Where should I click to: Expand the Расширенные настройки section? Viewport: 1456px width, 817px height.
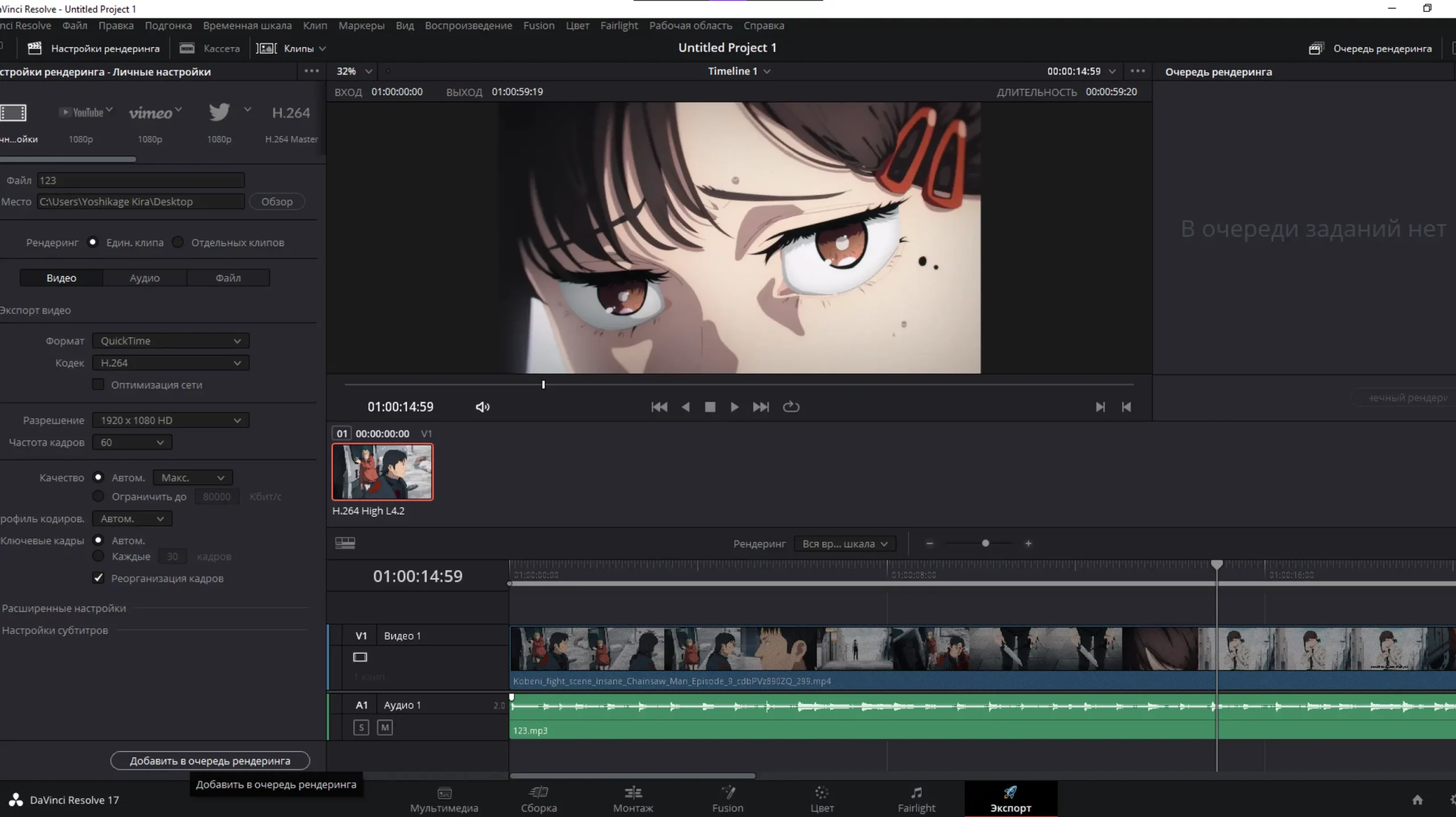coord(64,608)
